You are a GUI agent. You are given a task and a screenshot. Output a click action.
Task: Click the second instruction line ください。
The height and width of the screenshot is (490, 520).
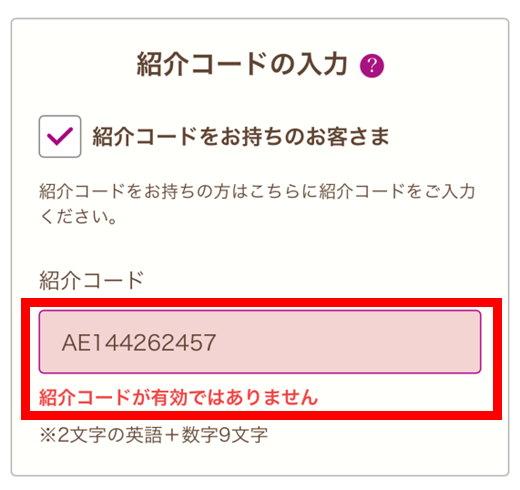(x=78, y=217)
